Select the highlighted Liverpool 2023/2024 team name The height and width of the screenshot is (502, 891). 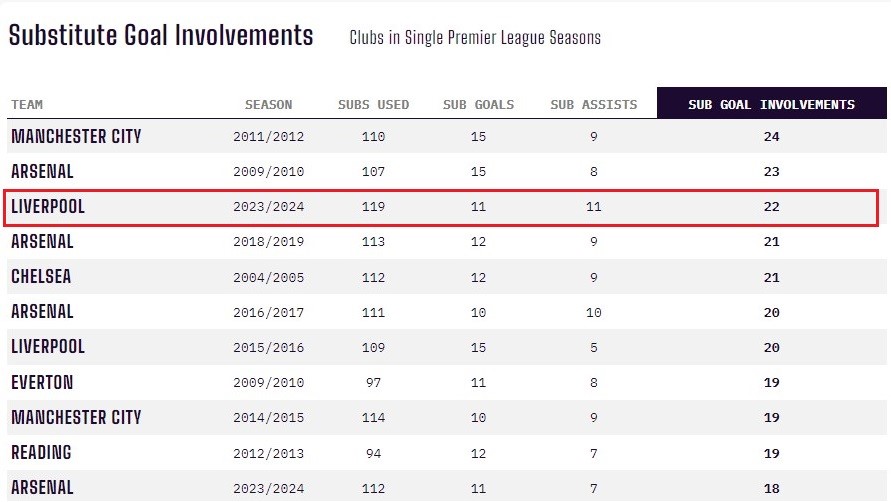click(x=48, y=207)
